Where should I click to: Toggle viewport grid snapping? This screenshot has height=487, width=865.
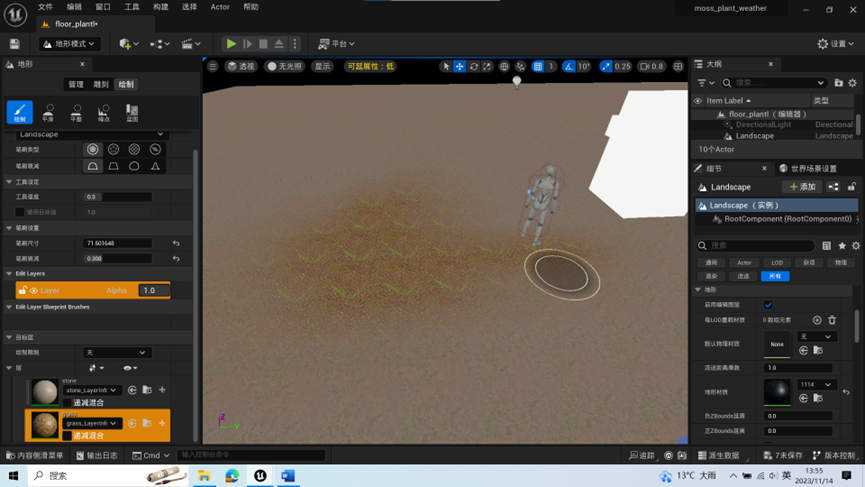tap(538, 66)
